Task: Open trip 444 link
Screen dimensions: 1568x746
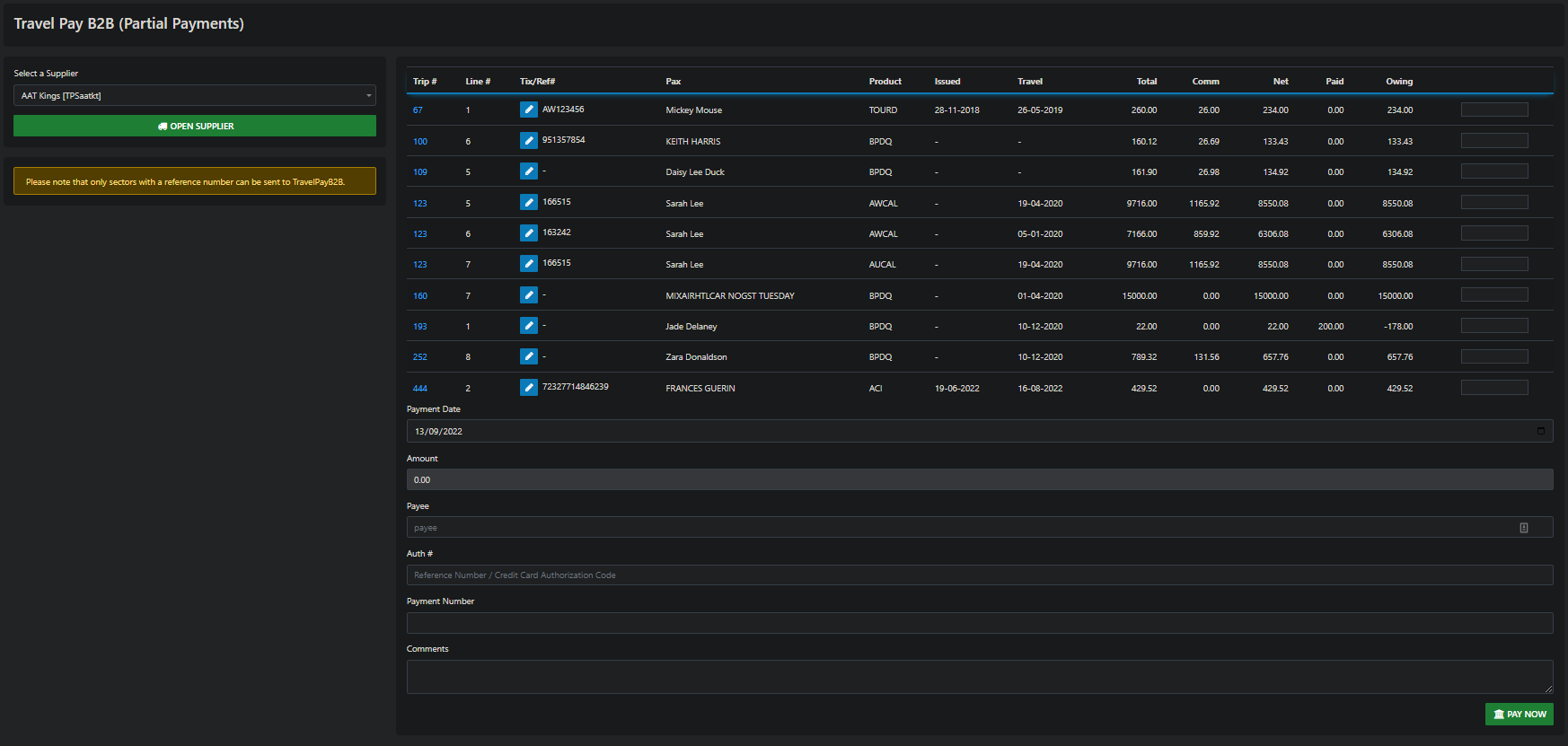Action: click(x=419, y=389)
